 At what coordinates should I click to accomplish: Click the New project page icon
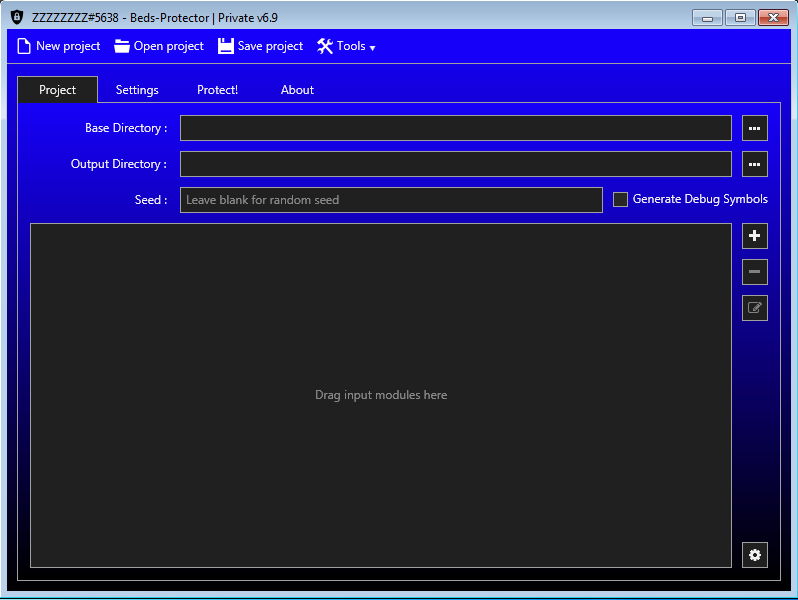[24, 46]
